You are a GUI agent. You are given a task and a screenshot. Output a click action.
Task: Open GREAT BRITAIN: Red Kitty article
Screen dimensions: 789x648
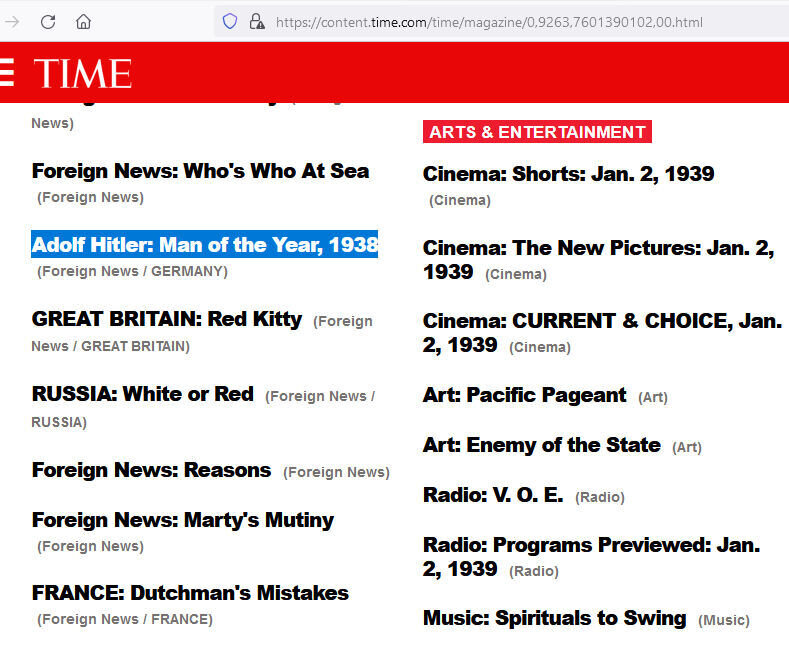167,319
